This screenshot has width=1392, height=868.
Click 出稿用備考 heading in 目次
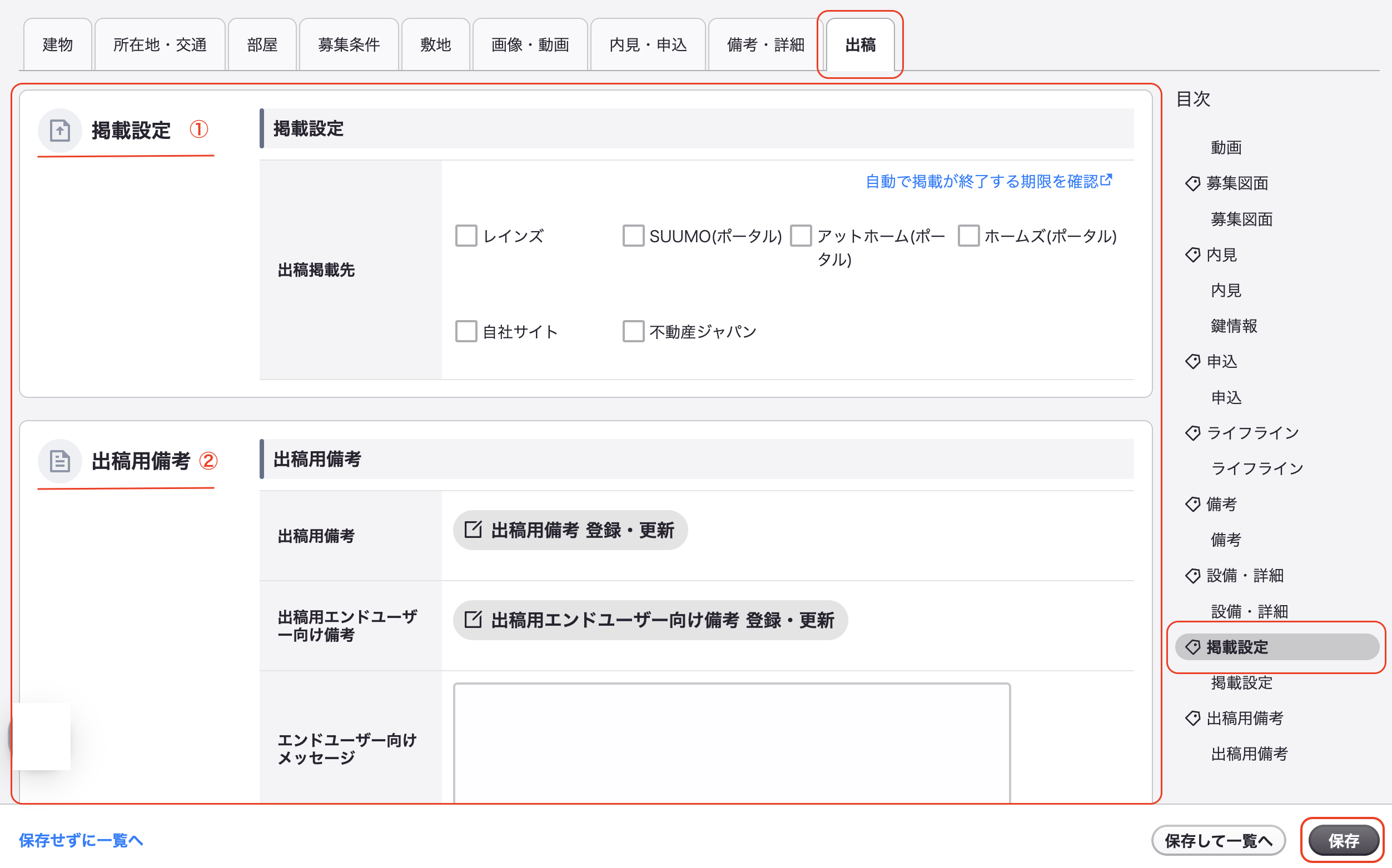[x=1245, y=718]
